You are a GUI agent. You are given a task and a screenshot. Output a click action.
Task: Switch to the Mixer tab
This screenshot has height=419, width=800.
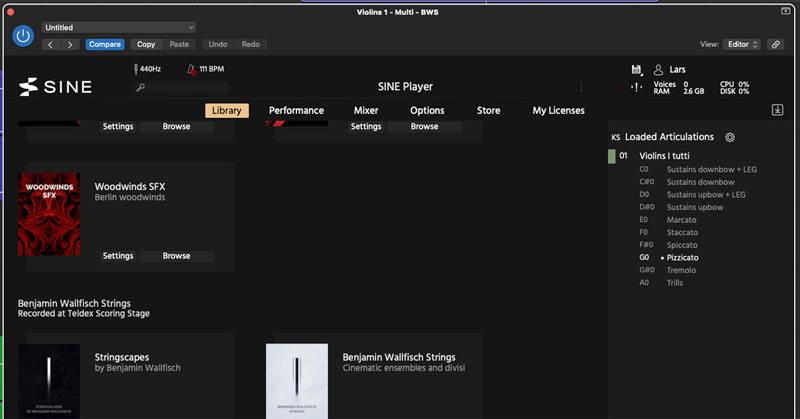[x=366, y=110]
